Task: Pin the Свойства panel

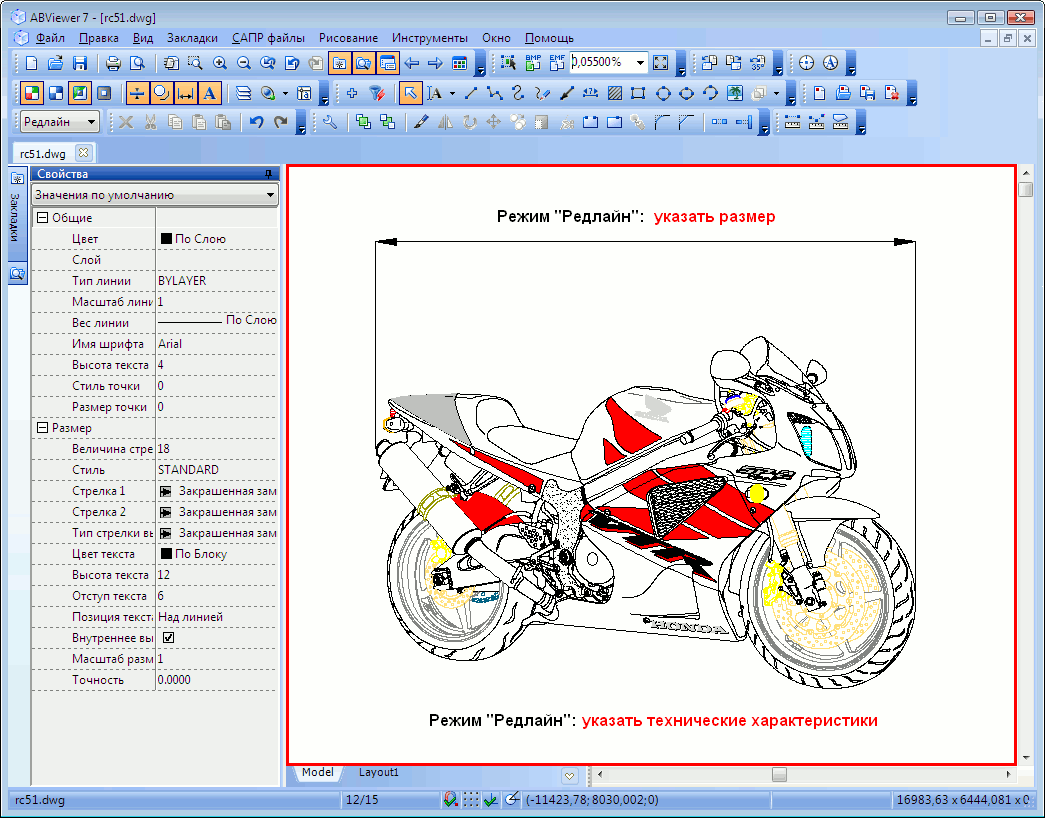Action: [269, 174]
